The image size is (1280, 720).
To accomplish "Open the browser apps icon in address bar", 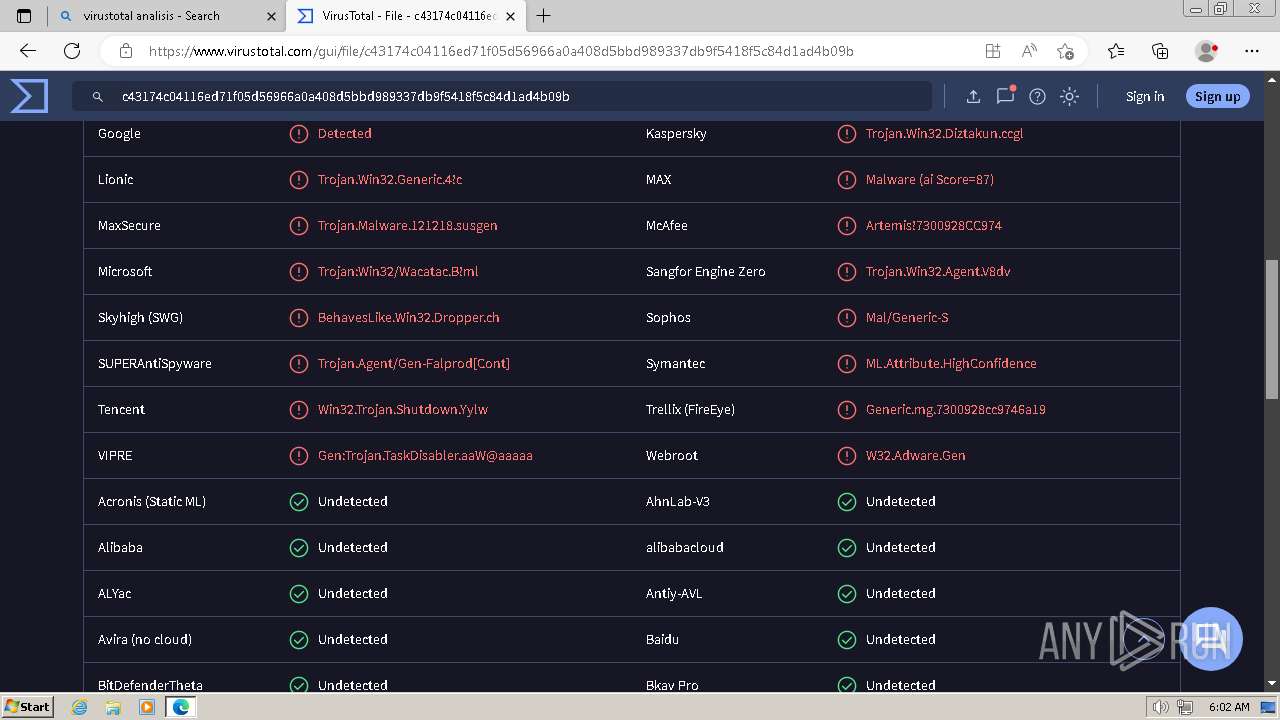I will click(x=992, y=51).
